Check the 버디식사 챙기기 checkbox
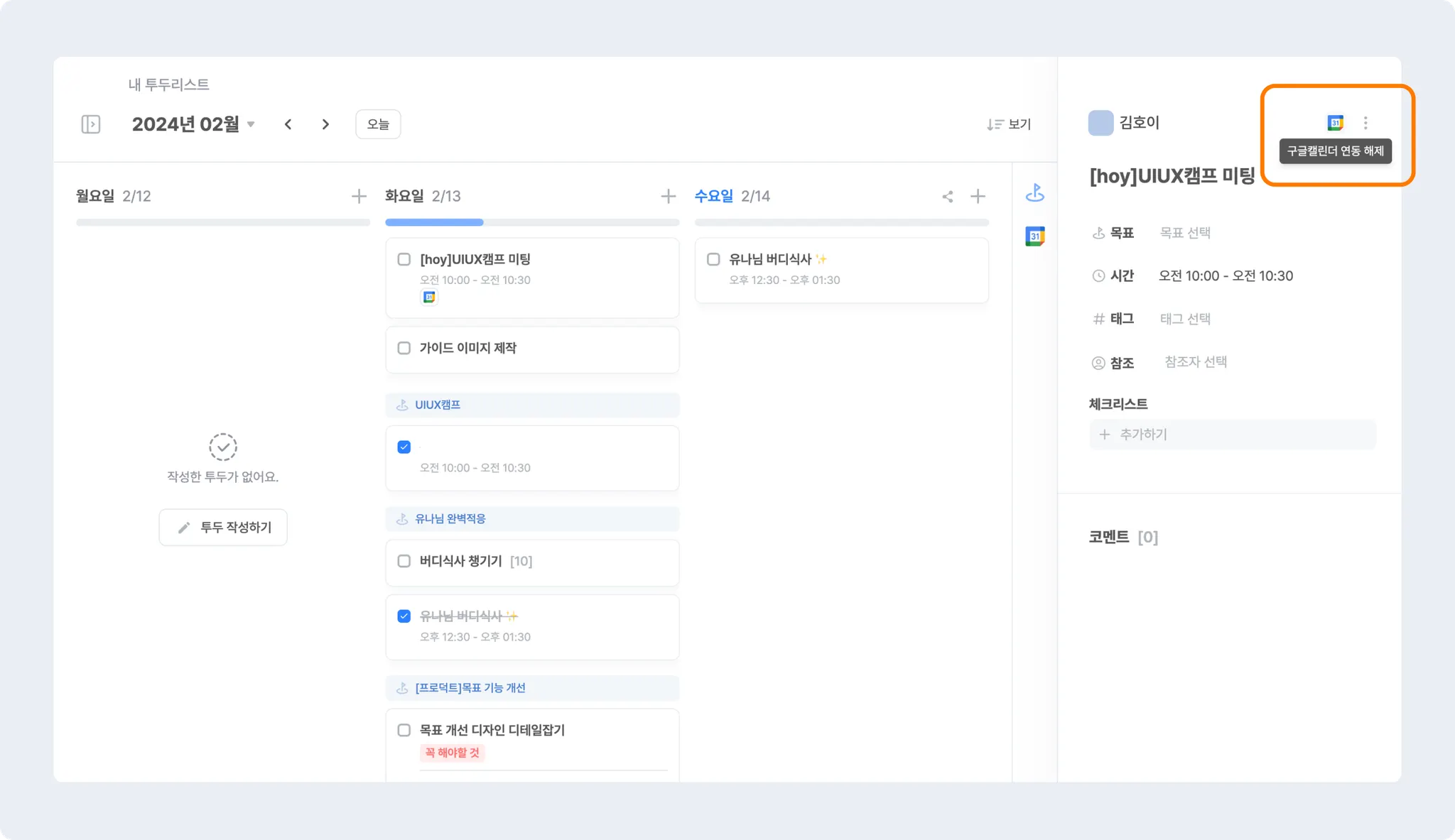 [404, 561]
